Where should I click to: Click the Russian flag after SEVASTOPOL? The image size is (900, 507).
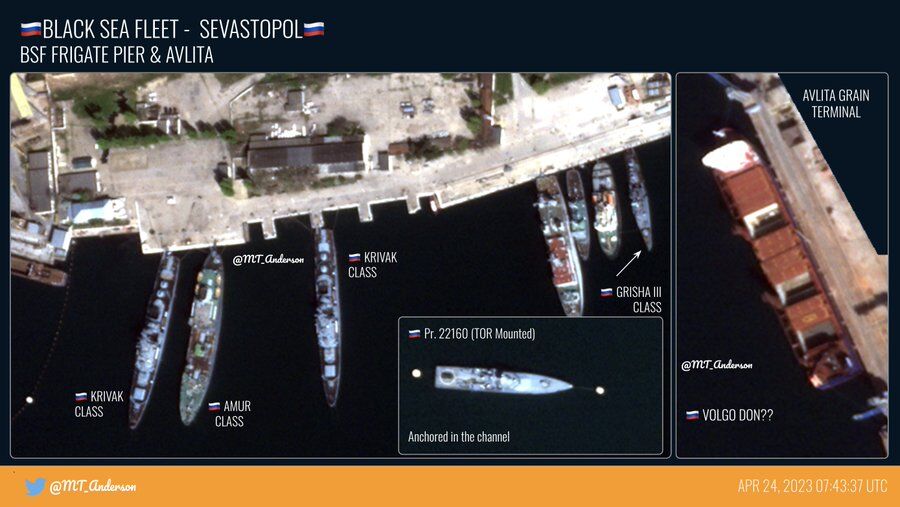tap(314, 29)
